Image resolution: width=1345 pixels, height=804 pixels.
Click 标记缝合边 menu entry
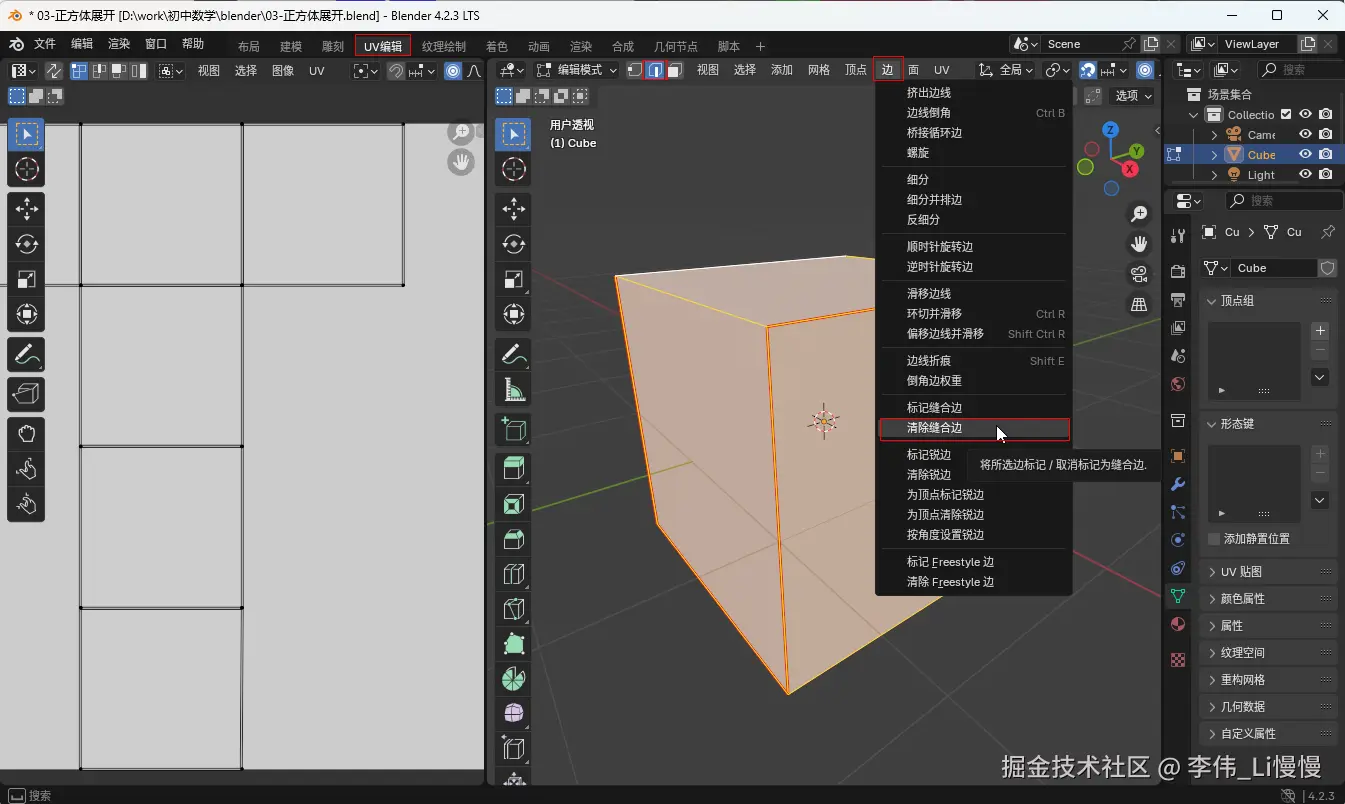point(934,408)
